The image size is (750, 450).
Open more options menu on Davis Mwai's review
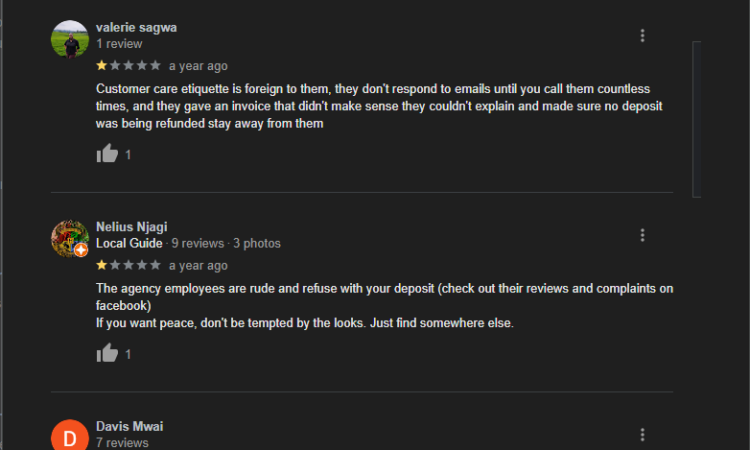[x=642, y=434]
